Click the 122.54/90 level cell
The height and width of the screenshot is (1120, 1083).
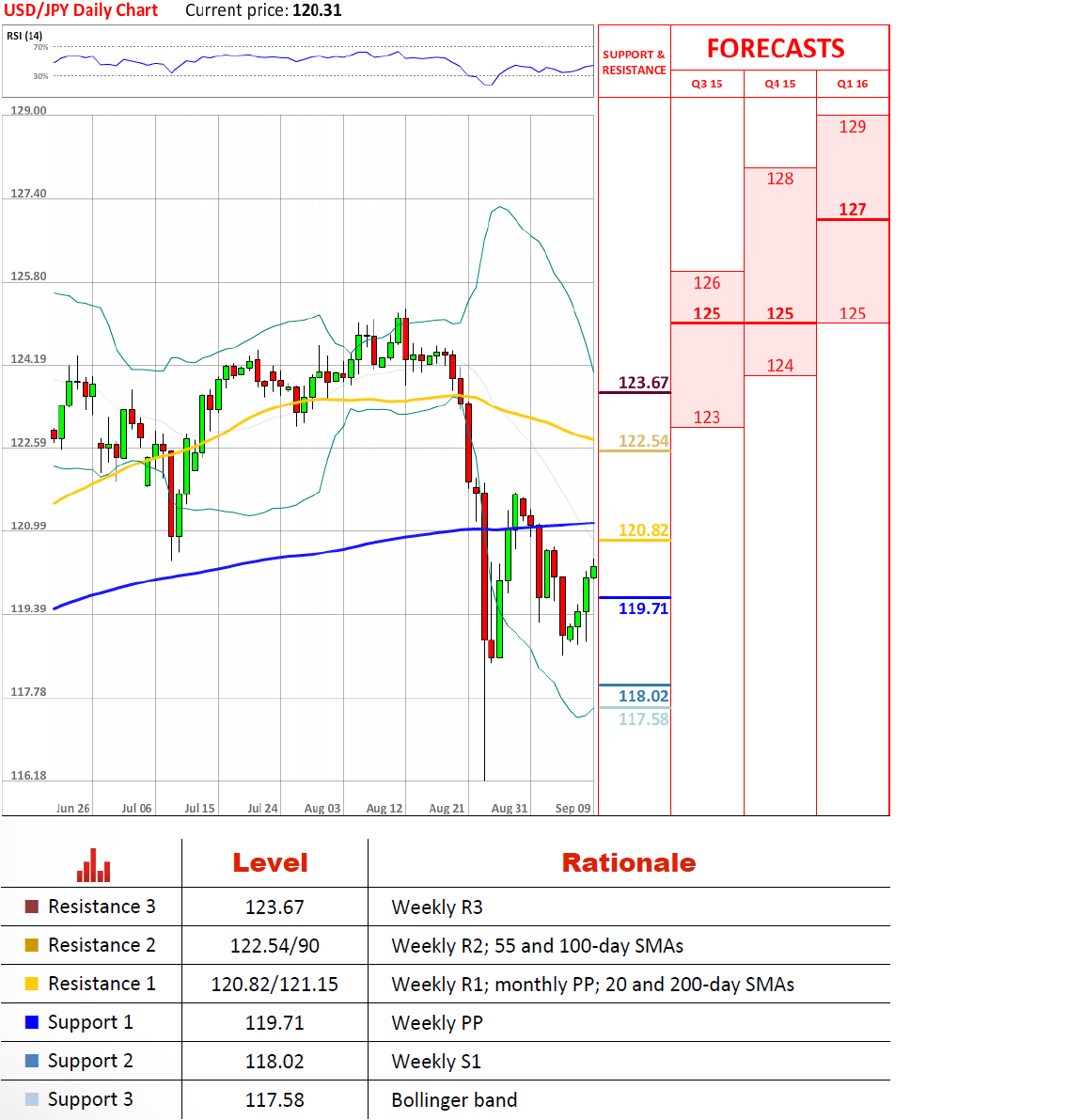tap(275, 946)
